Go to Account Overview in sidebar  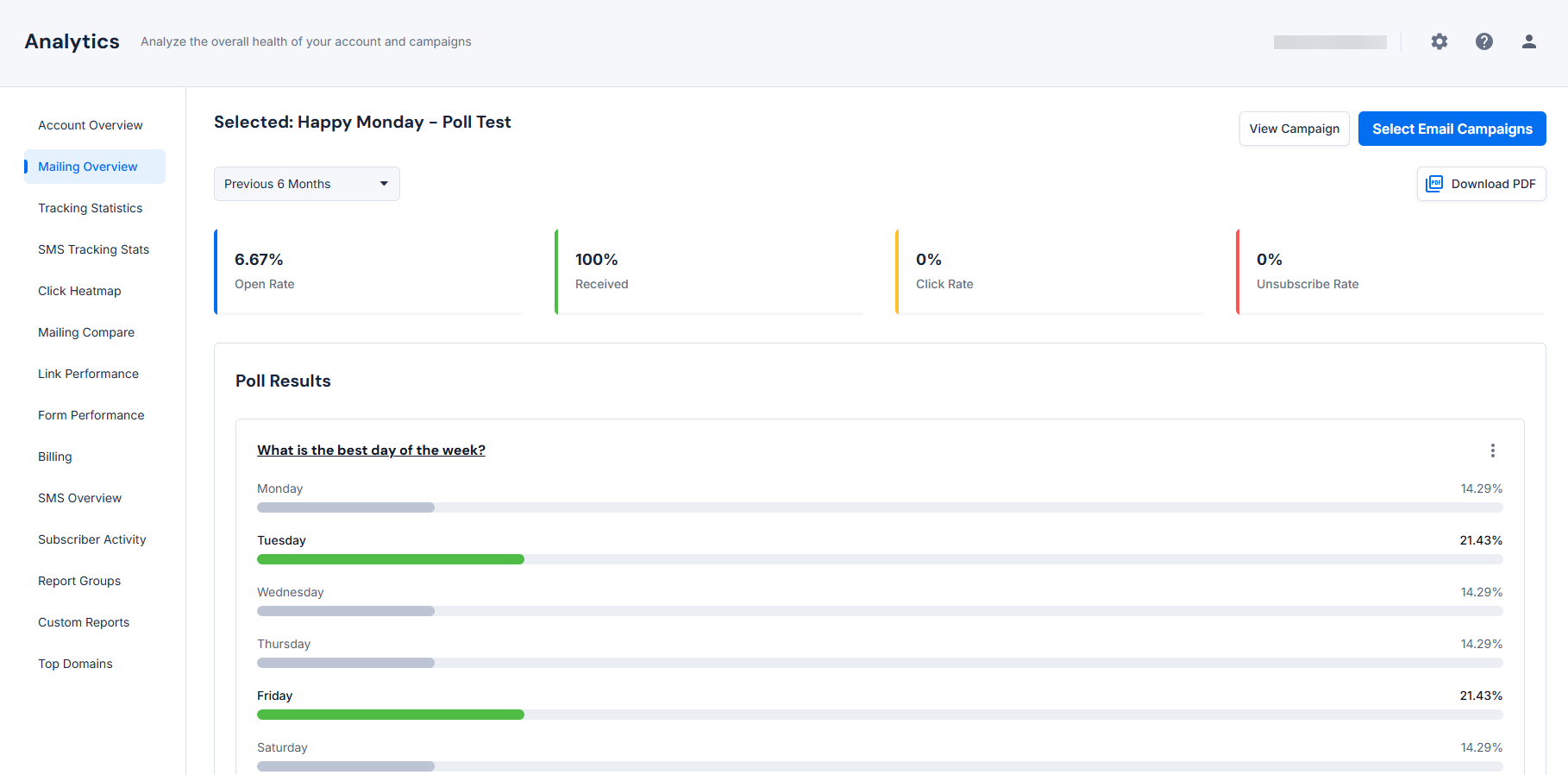91,125
